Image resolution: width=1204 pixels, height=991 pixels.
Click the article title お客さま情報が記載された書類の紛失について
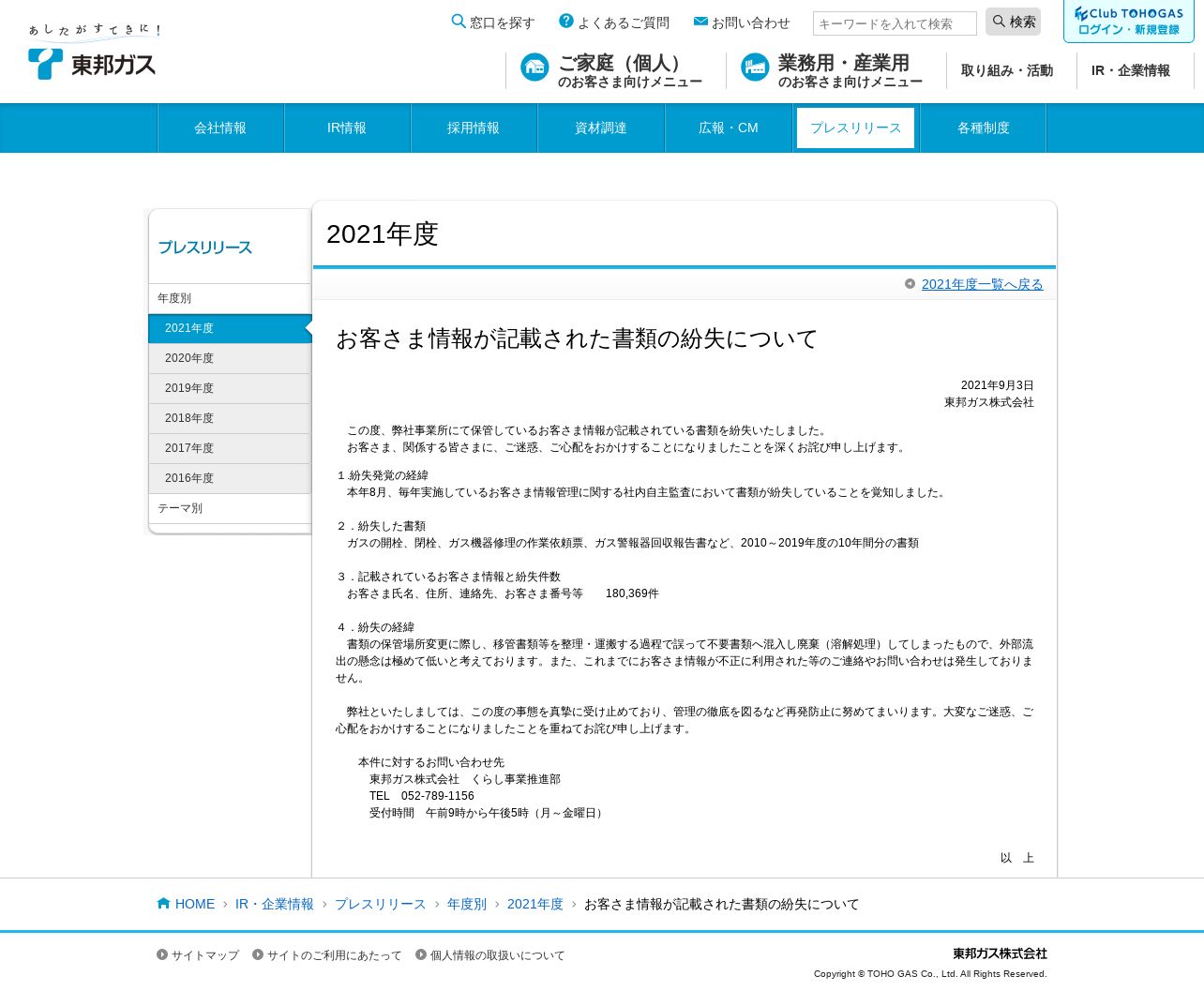click(x=577, y=338)
